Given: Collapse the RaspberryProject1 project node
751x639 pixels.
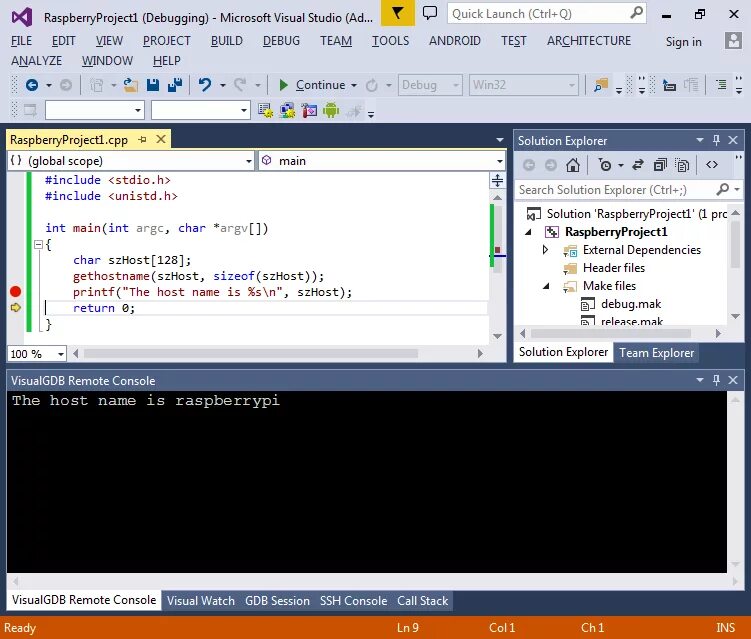Looking at the screenshot, I should coord(528,232).
